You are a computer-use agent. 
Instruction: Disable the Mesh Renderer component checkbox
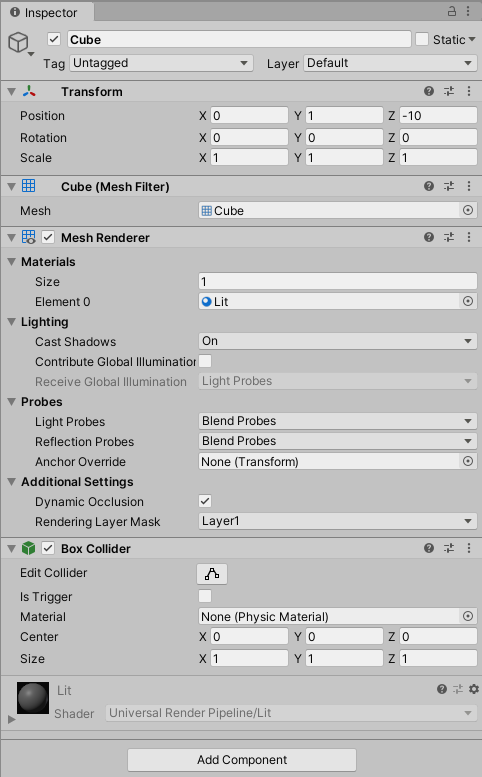48,237
